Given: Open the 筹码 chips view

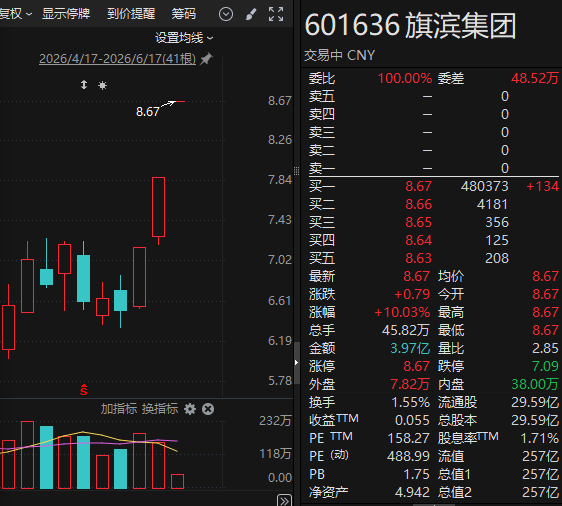Looking at the screenshot, I should (x=184, y=14).
